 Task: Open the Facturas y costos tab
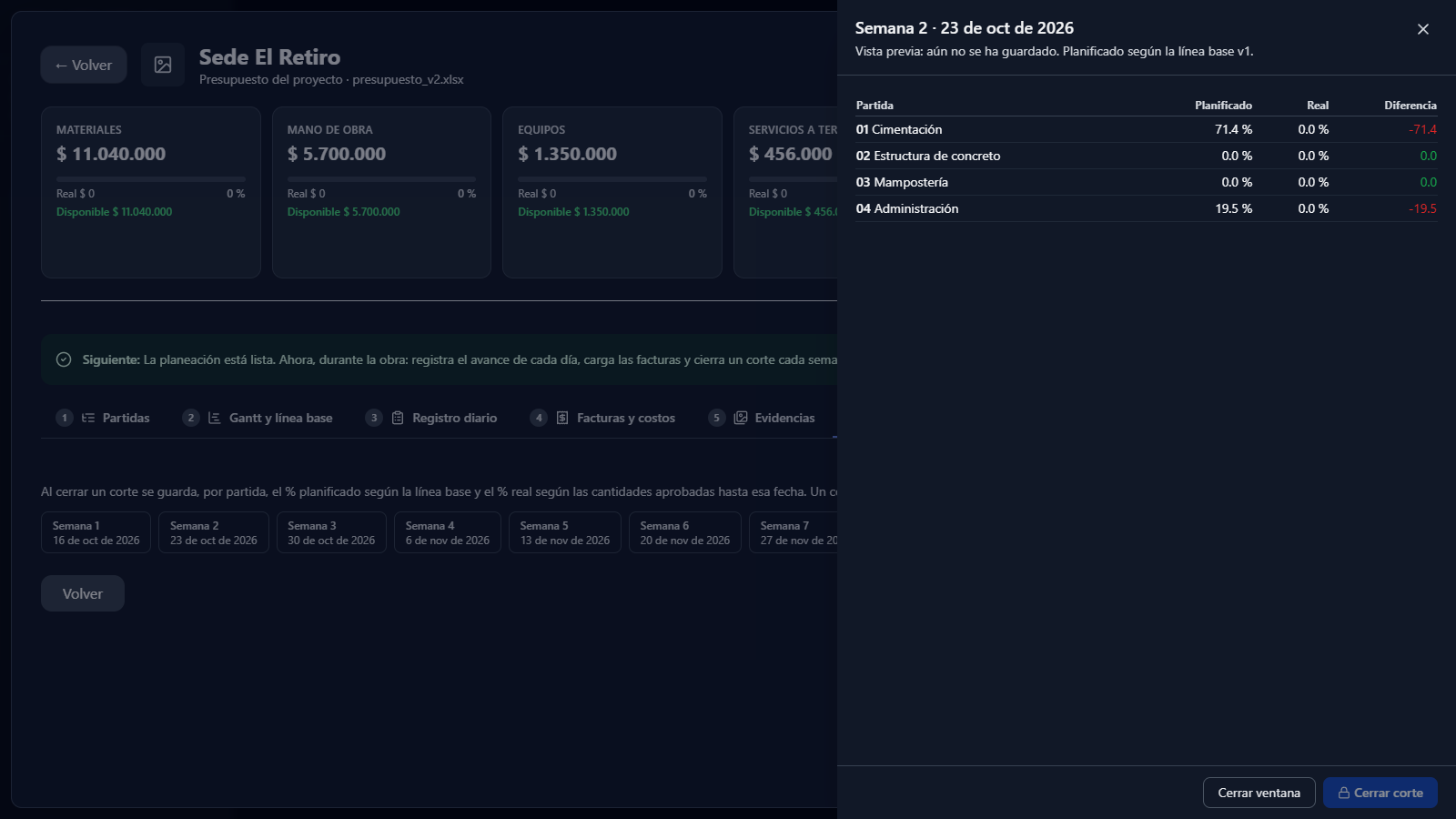click(602, 418)
